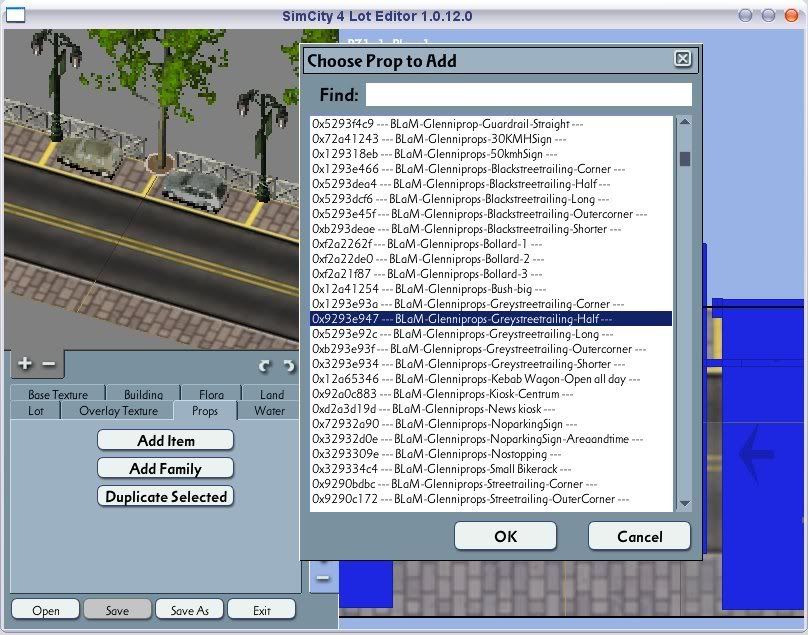
Task: Select Blackstreetrailing-Corner prop
Action: (x=492, y=169)
